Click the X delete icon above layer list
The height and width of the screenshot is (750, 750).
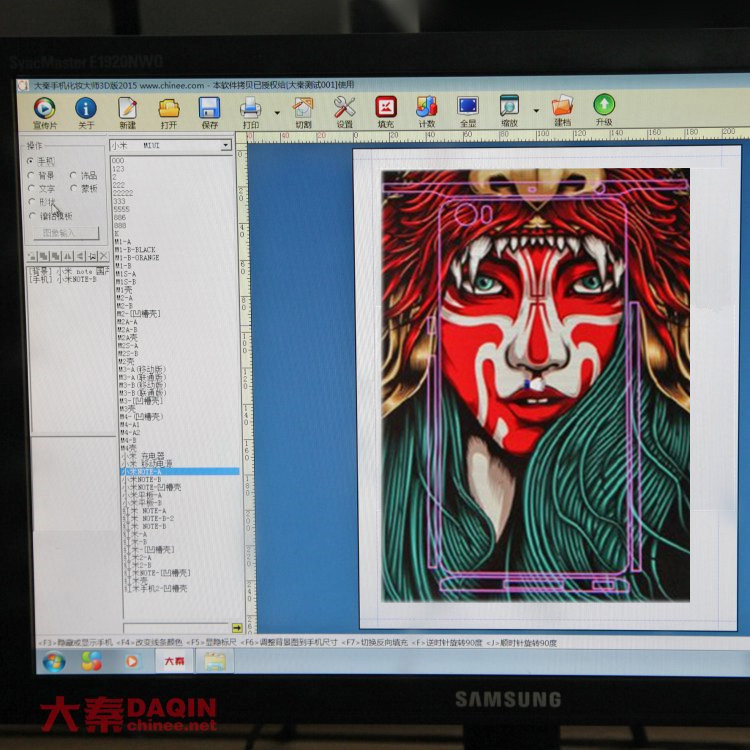click(103, 256)
